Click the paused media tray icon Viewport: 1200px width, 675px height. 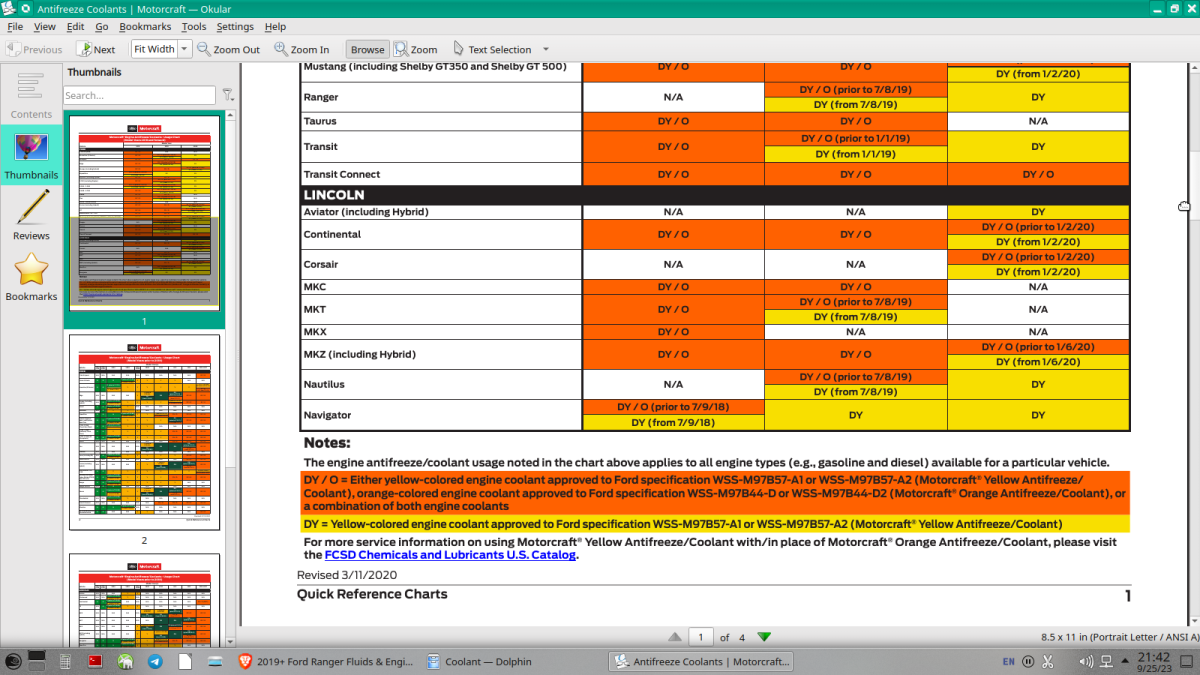coord(1028,661)
